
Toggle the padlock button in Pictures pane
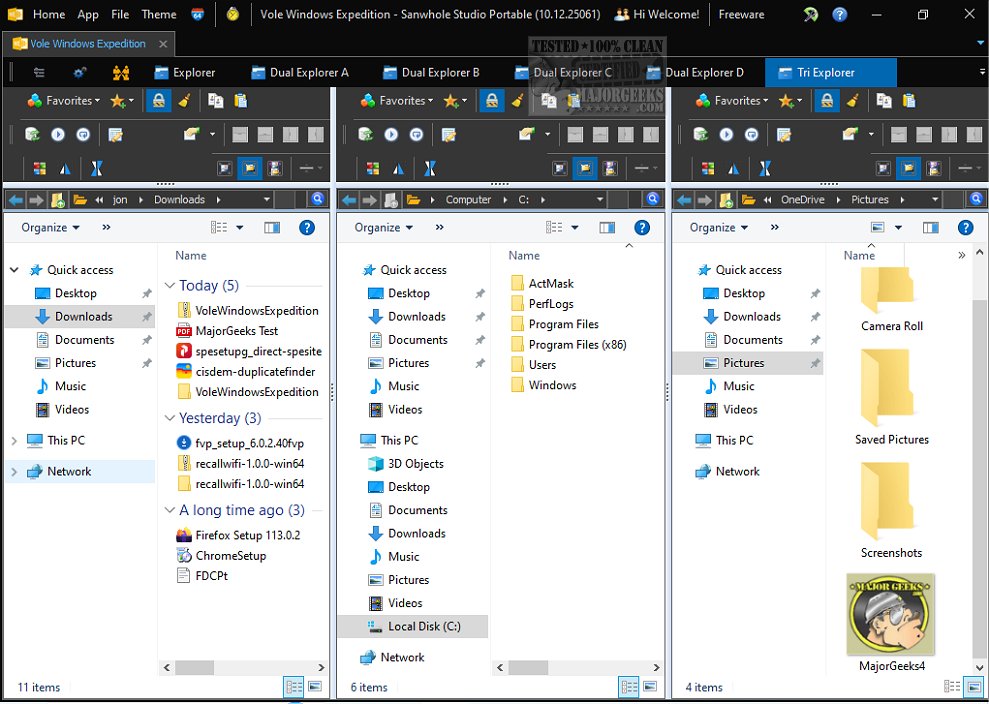[x=827, y=100]
